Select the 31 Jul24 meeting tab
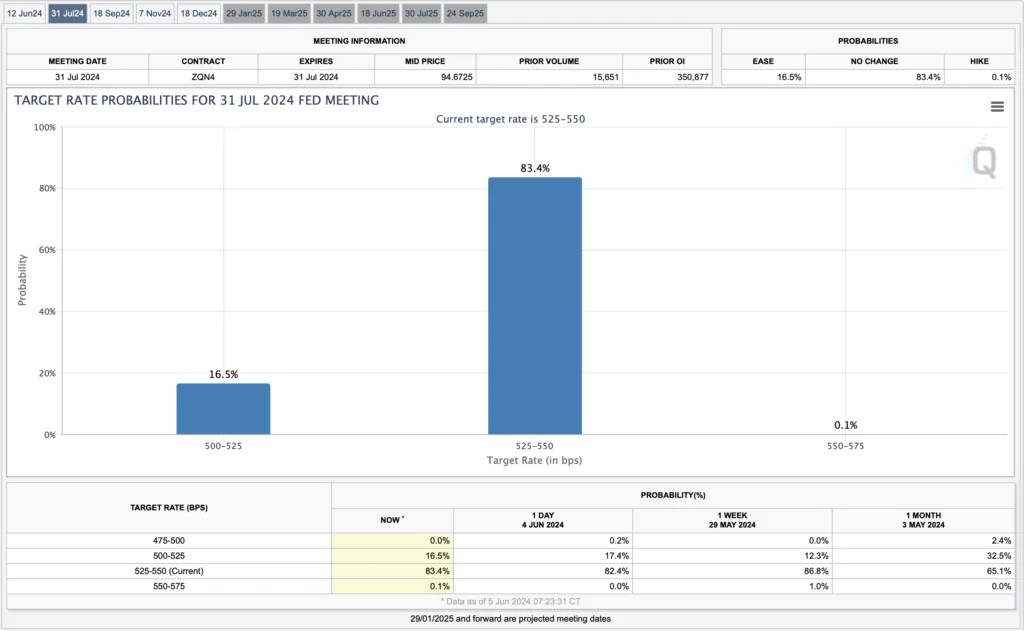 [x=68, y=13]
